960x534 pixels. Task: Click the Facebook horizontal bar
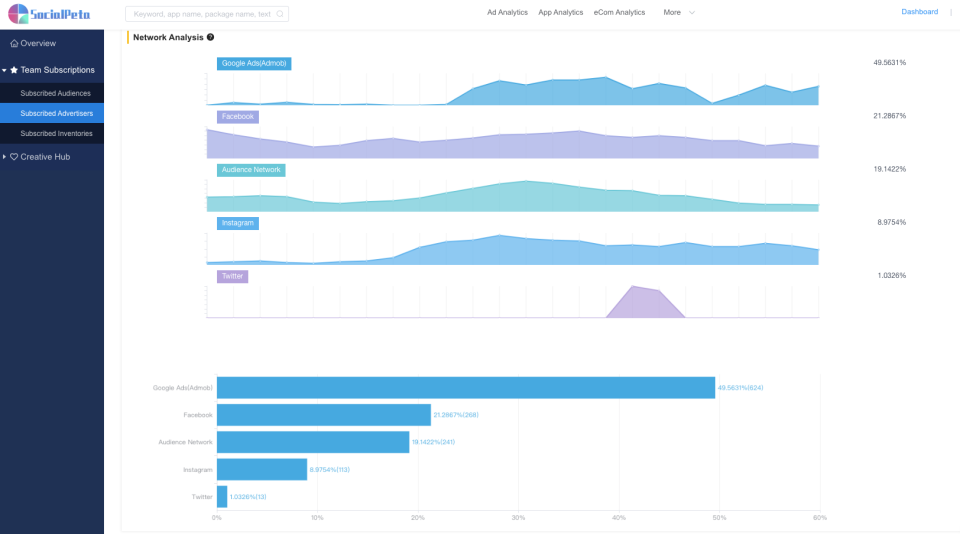pos(324,415)
